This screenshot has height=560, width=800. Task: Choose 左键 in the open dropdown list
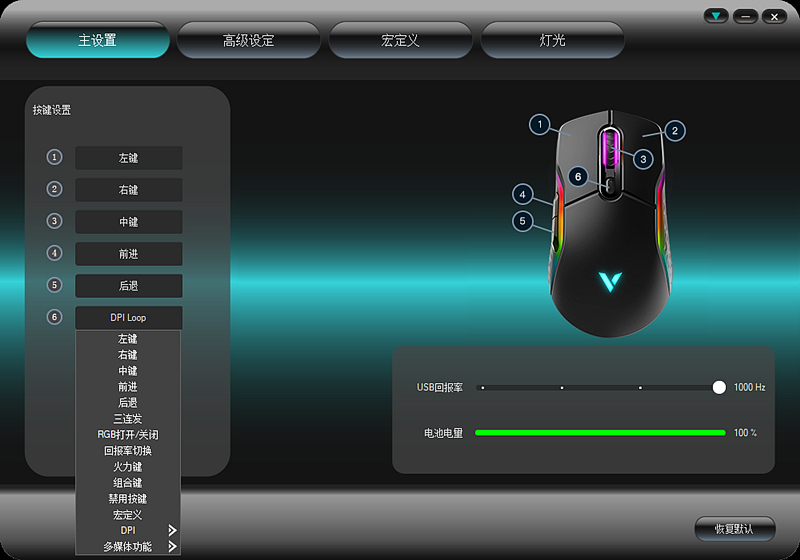point(128,339)
